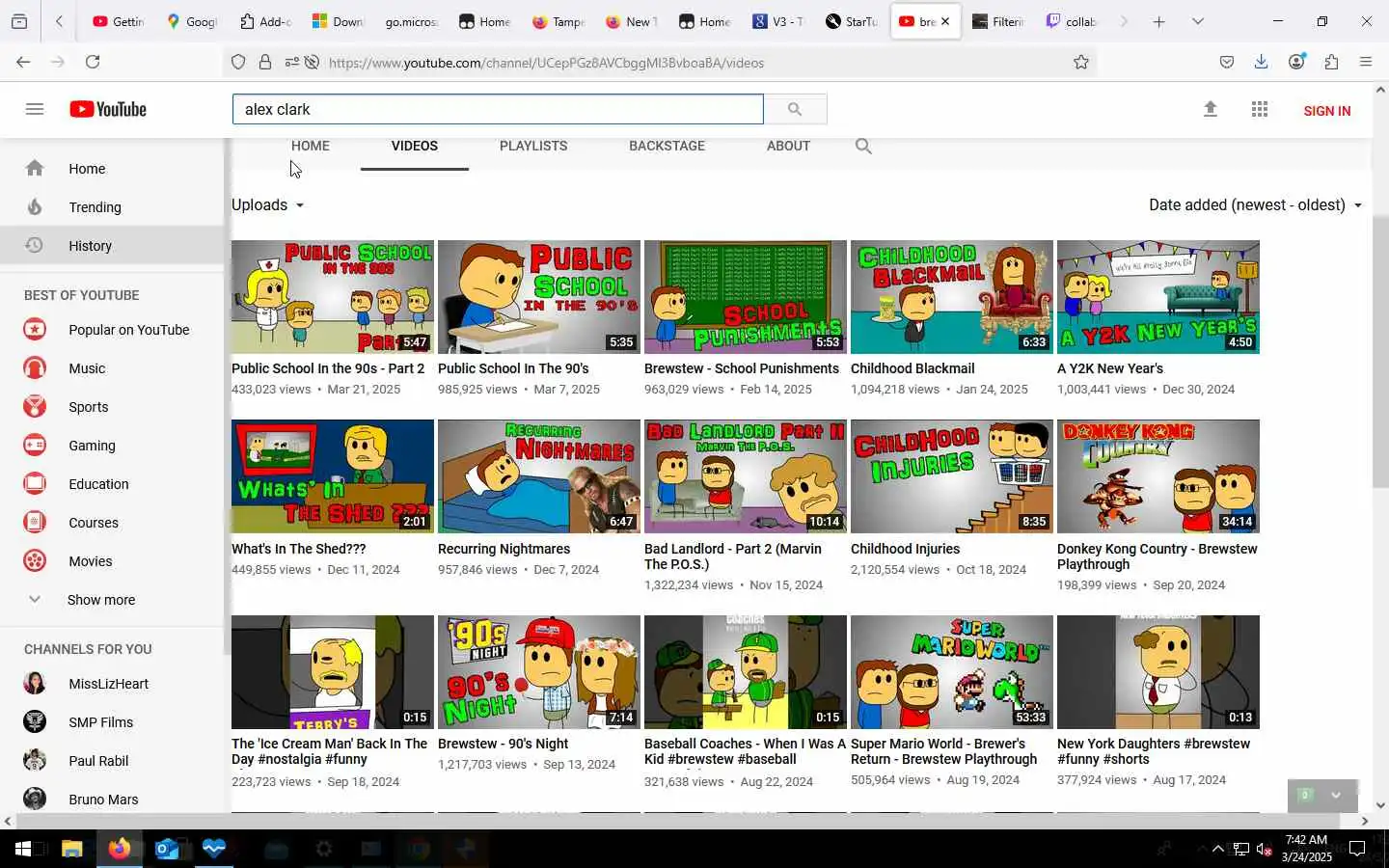
Task: Click the Music headphones icon
Action: tap(35, 368)
